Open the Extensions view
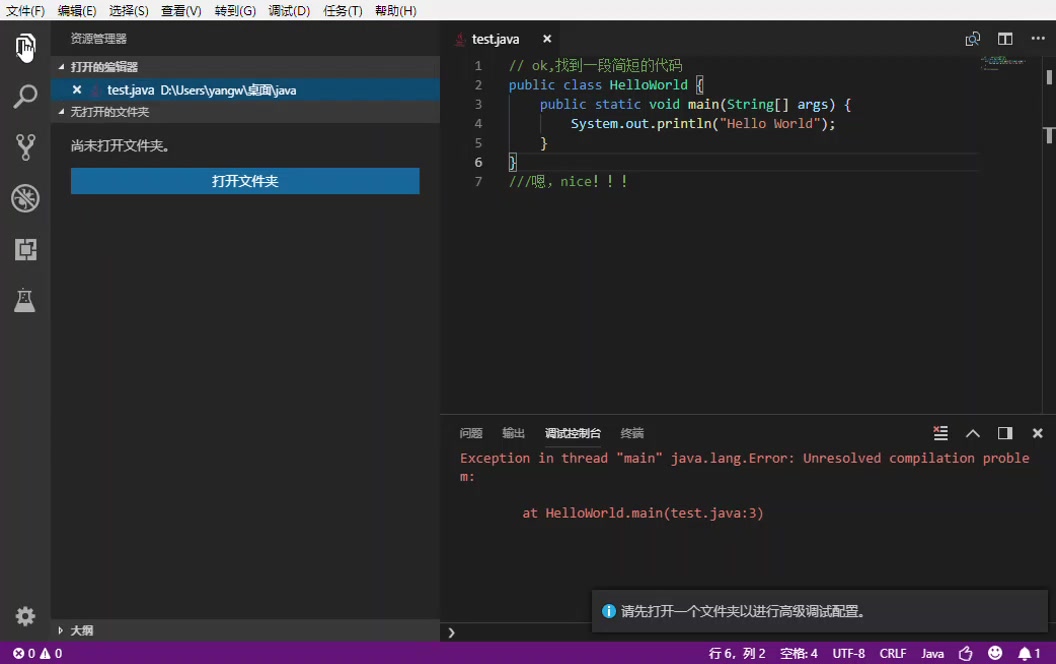 click(x=25, y=250)
